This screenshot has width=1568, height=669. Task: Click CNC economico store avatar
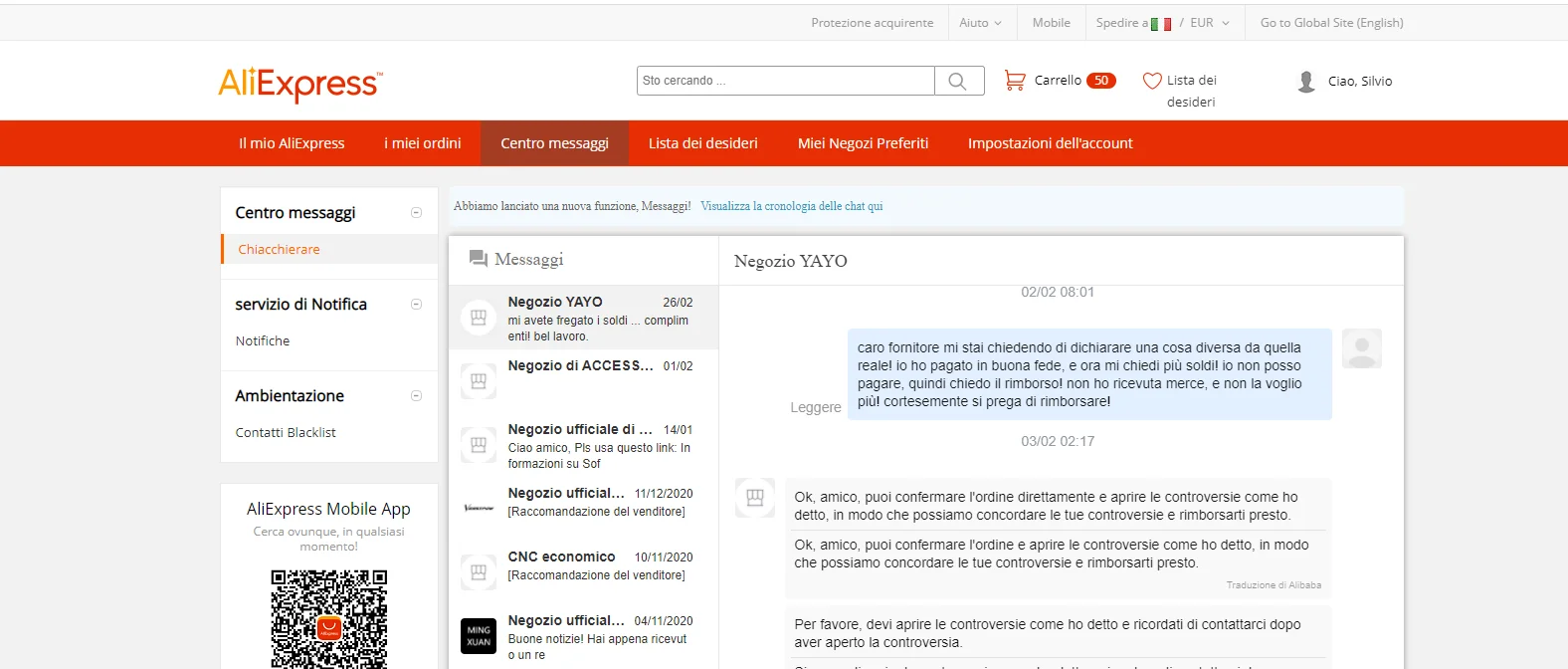point(479,572)
